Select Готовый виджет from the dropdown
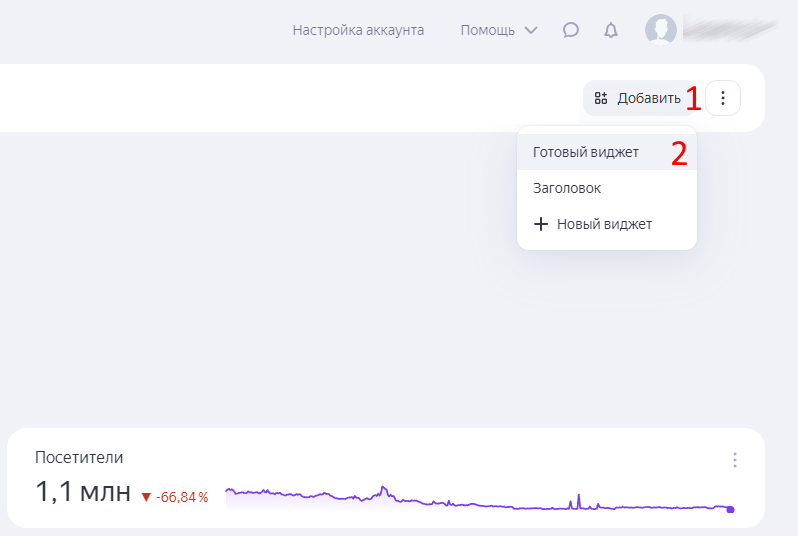 tap(586, 152)
